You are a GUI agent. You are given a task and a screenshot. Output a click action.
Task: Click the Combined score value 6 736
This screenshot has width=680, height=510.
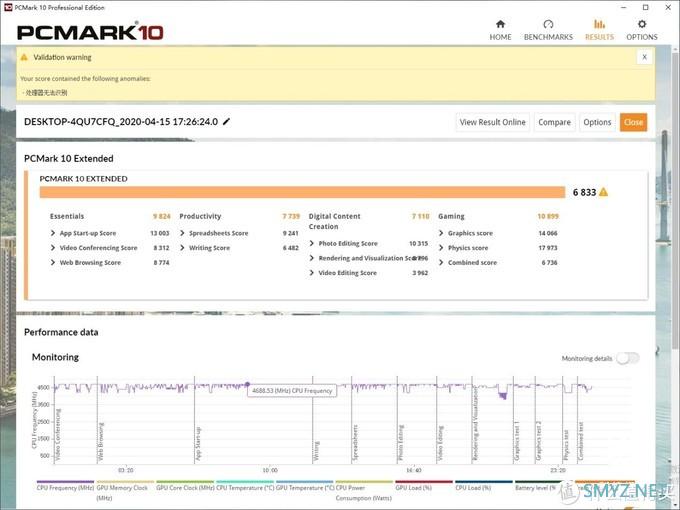click(x=549, y=263)
